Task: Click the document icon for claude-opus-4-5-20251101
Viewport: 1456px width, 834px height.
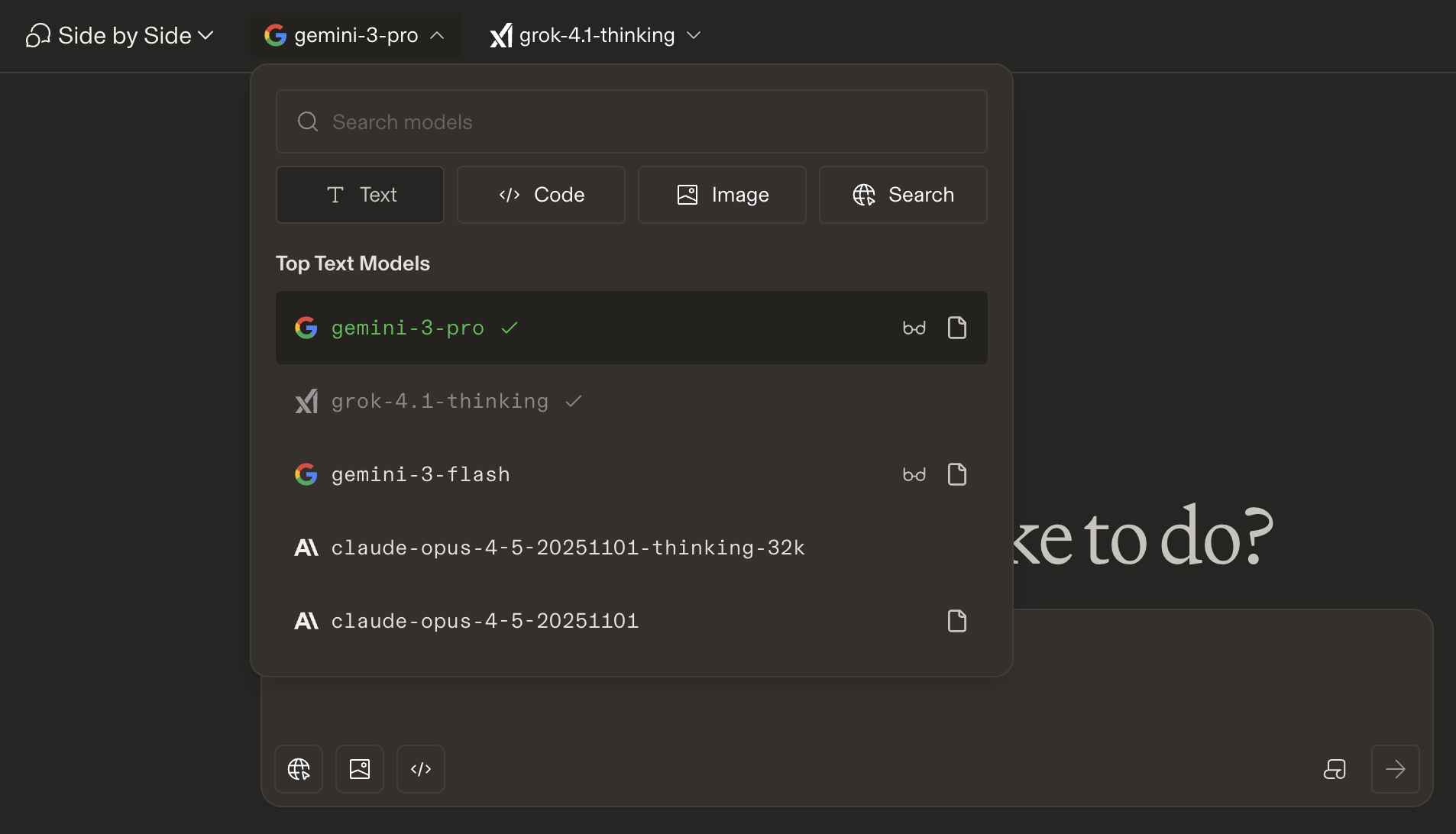Action: coord(958,620)
